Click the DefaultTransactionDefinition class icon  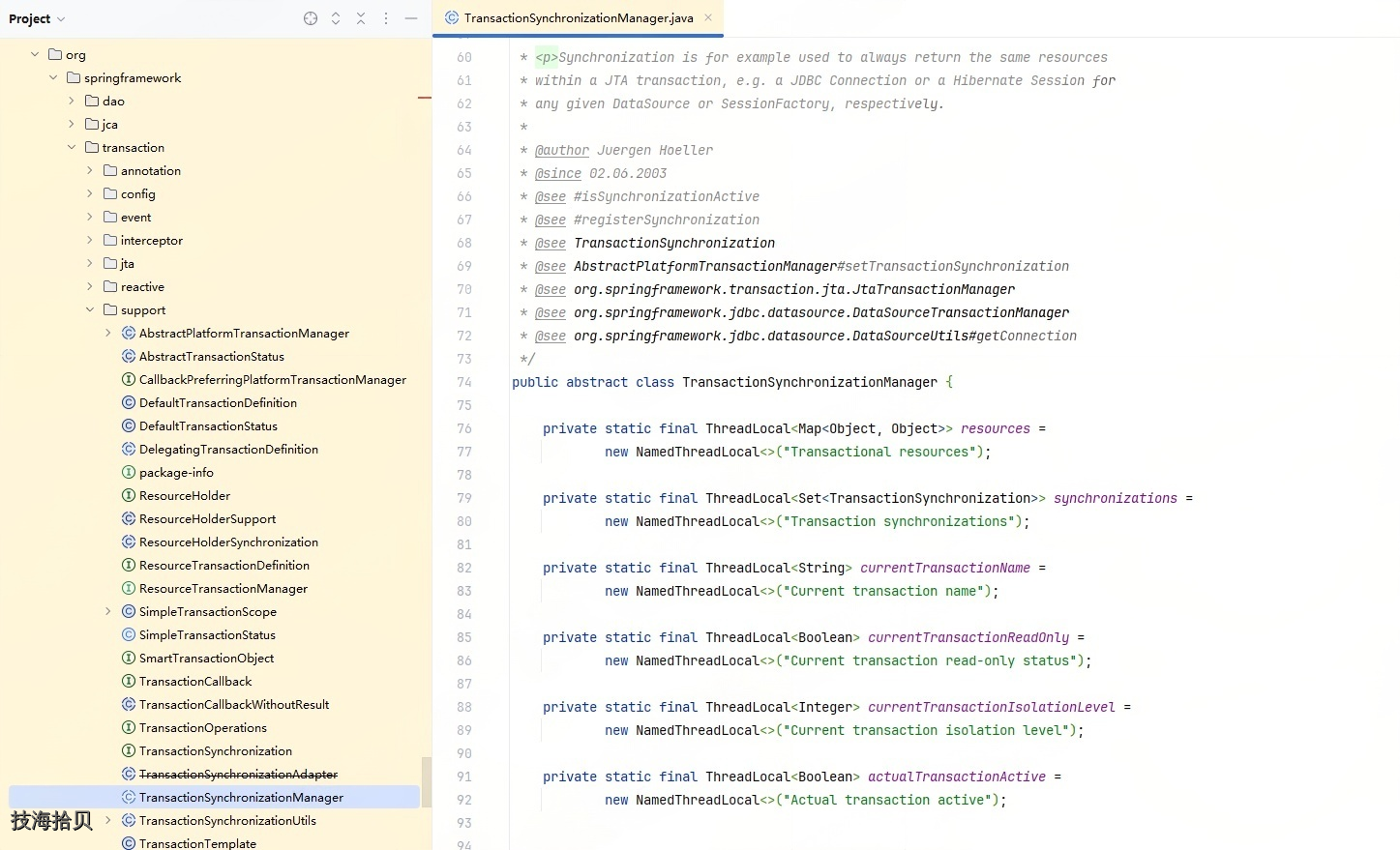129,403
